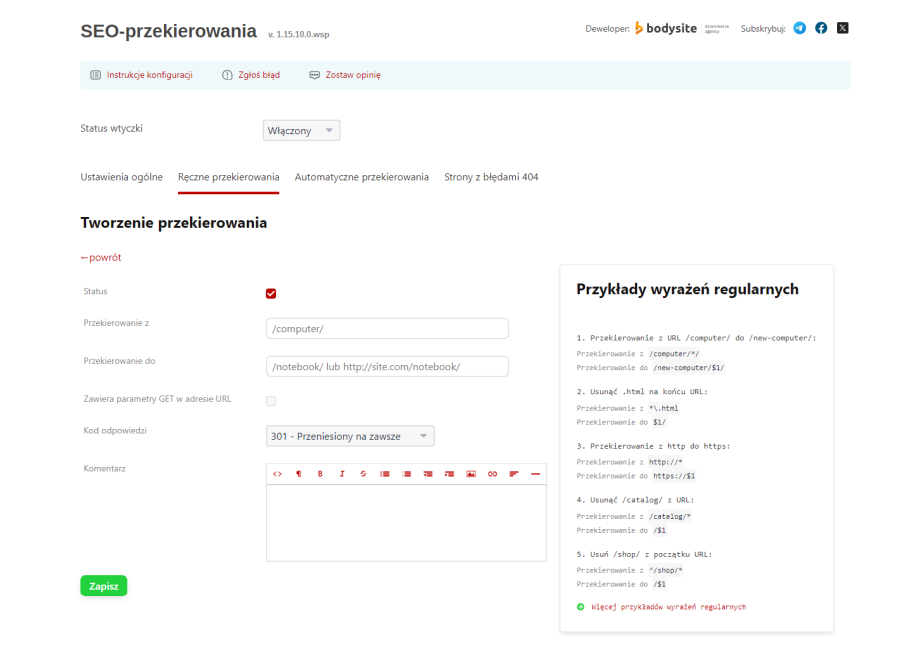The image size is (920, 653).
Task: Toggle HTML source view in comment editor
Action: pos(277,473)
